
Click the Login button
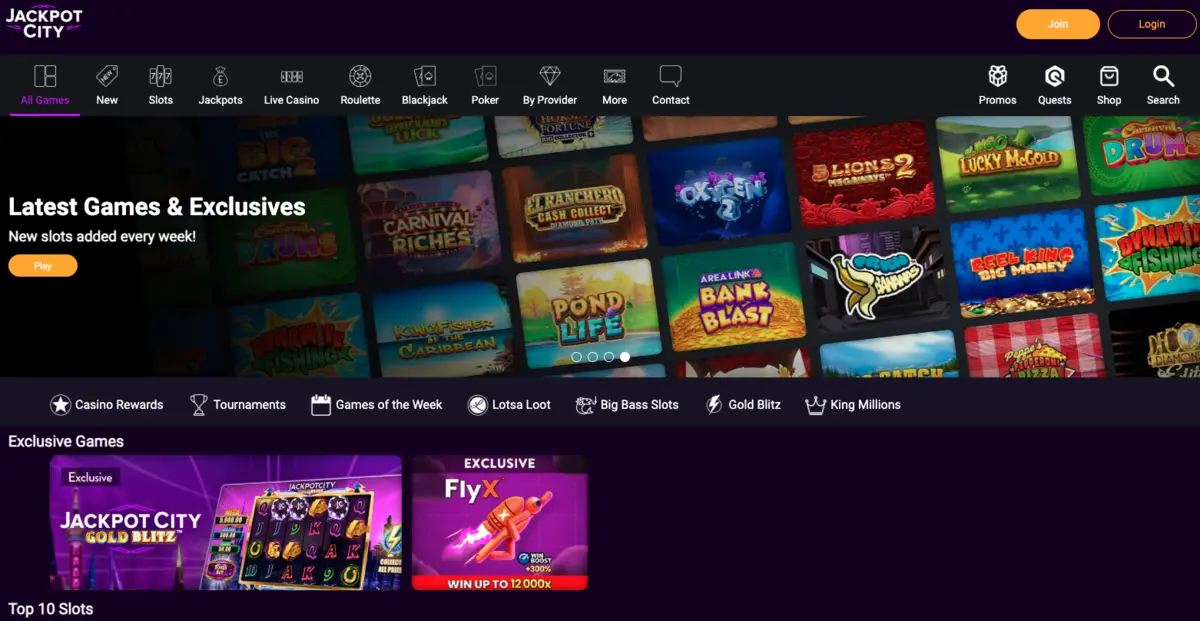1151,24
